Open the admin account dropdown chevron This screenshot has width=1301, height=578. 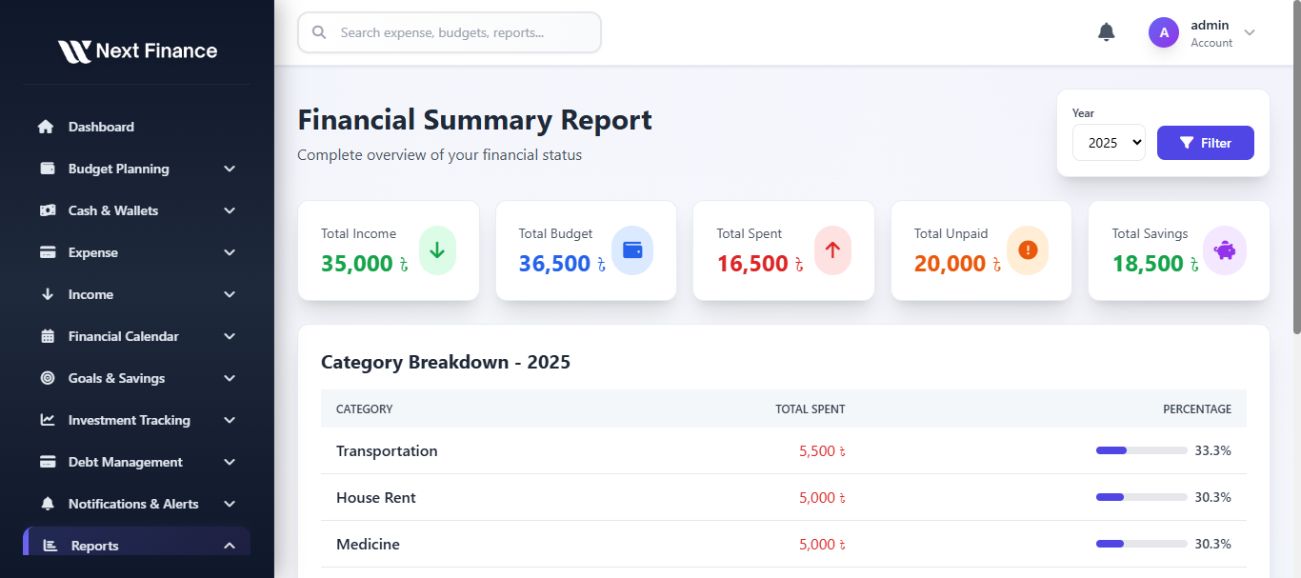(1249, 33)
